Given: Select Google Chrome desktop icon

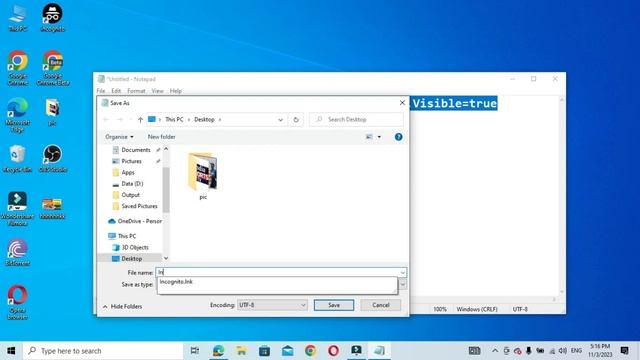Looking at the screenshot, I should click(x=18, y=68).
